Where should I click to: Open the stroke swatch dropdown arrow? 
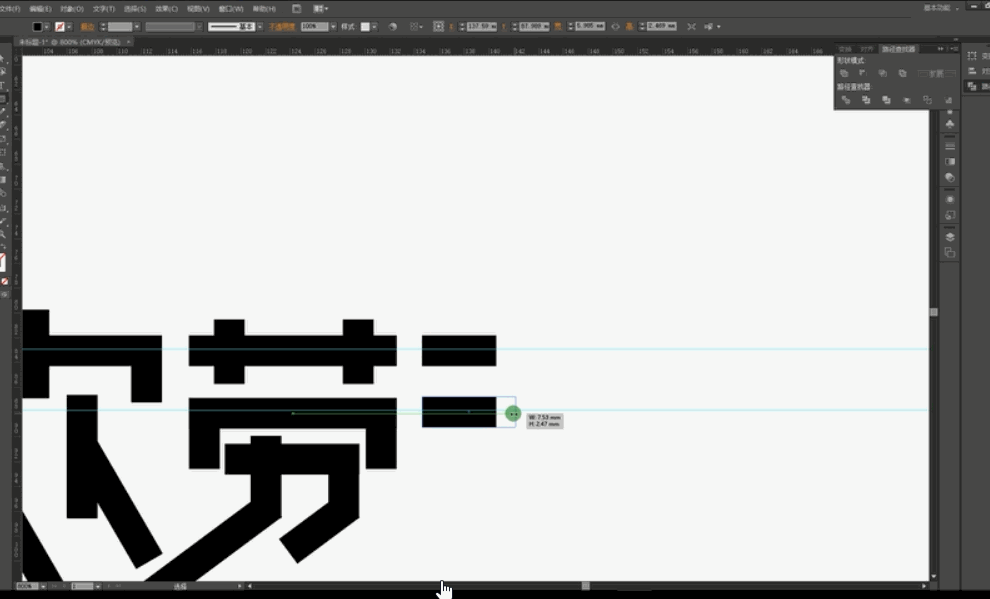(69, 27)
